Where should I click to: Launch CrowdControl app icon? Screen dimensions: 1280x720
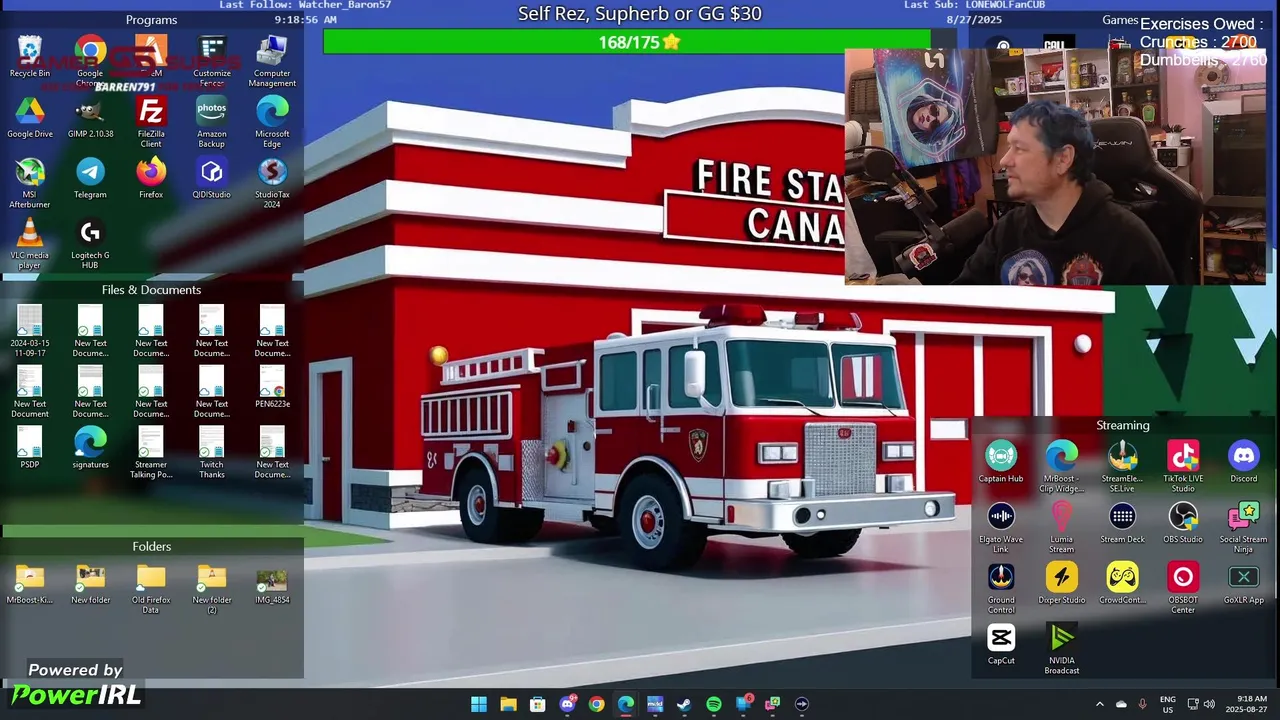click(1122, 584)
